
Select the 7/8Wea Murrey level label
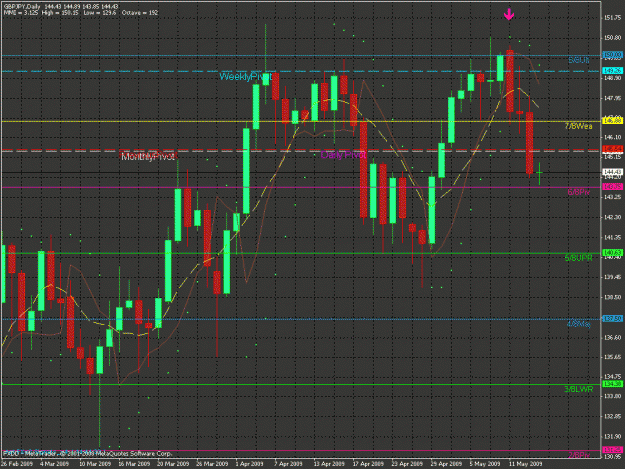[578, 126]
